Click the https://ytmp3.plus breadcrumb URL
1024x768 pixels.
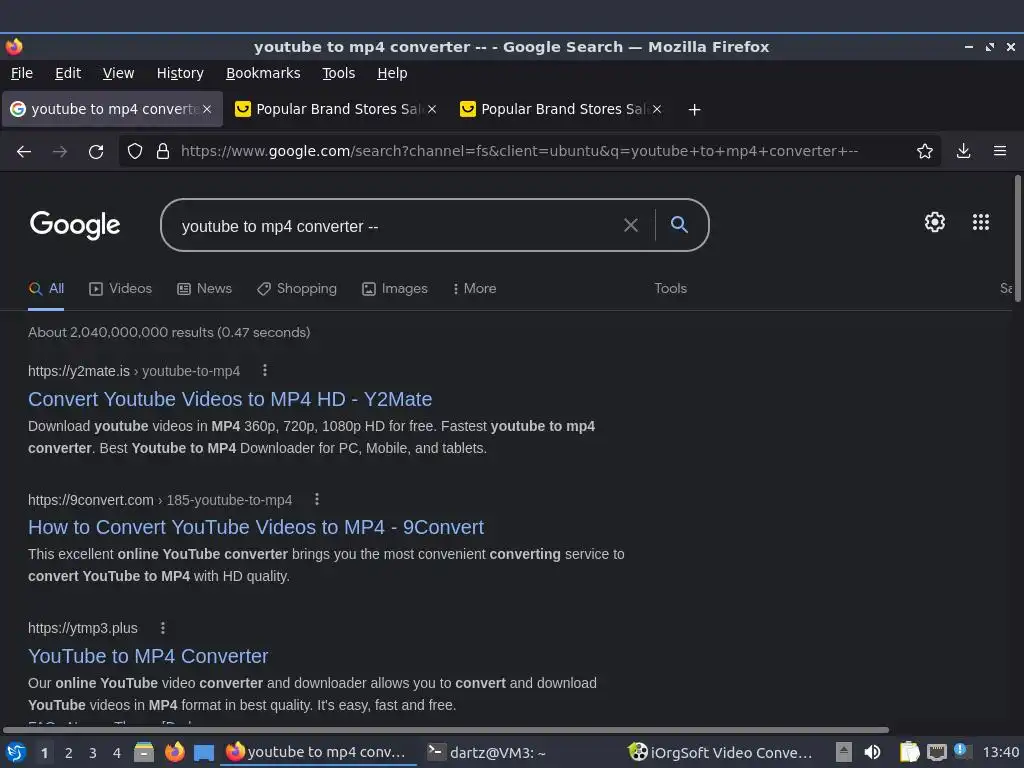point(83,628)
